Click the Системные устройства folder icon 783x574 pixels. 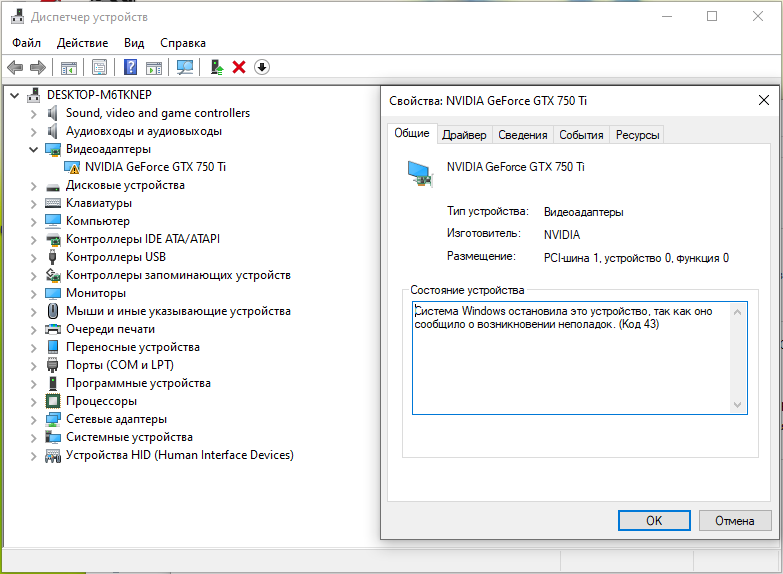(52, 437)
